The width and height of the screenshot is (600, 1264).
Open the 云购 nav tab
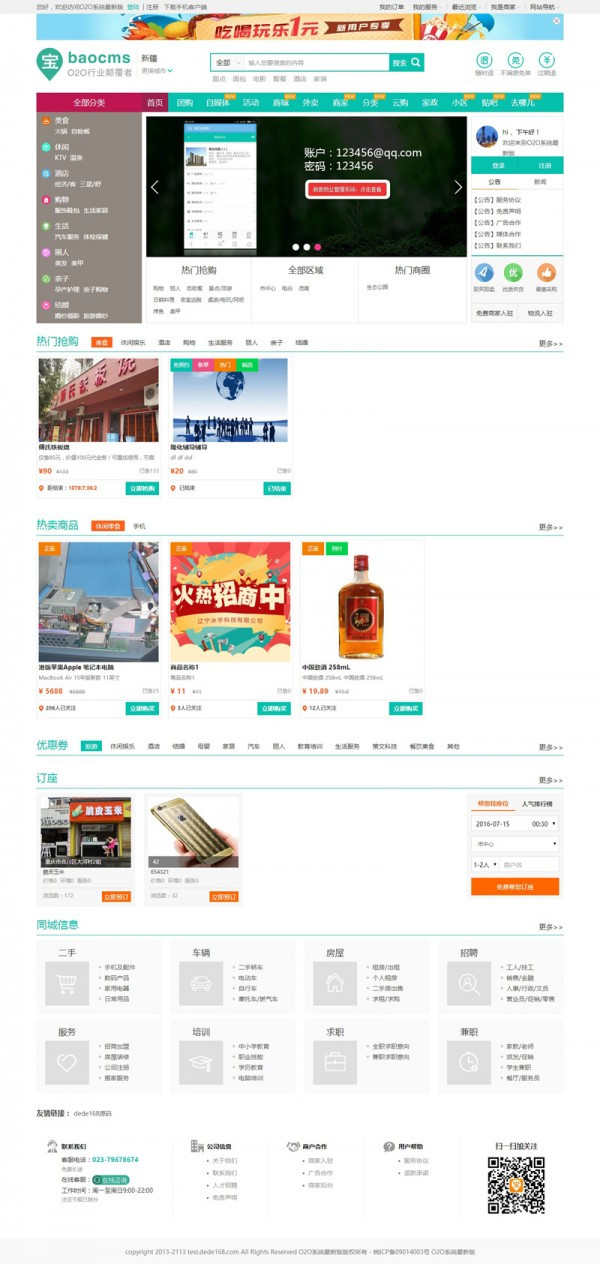(400, 102)
